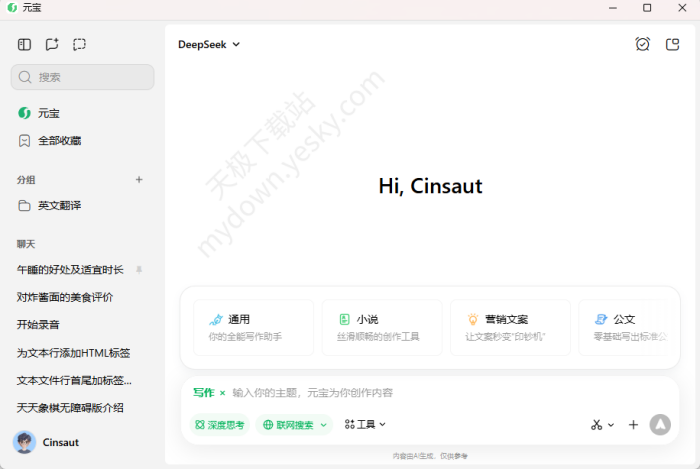Click the 搜索 search field
The image size is (700, 469).
click(x=83, y=77)
